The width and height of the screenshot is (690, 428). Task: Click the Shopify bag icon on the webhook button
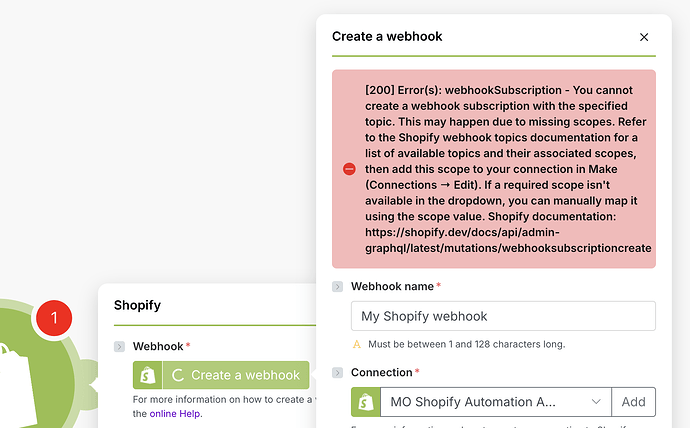[147, 375]
